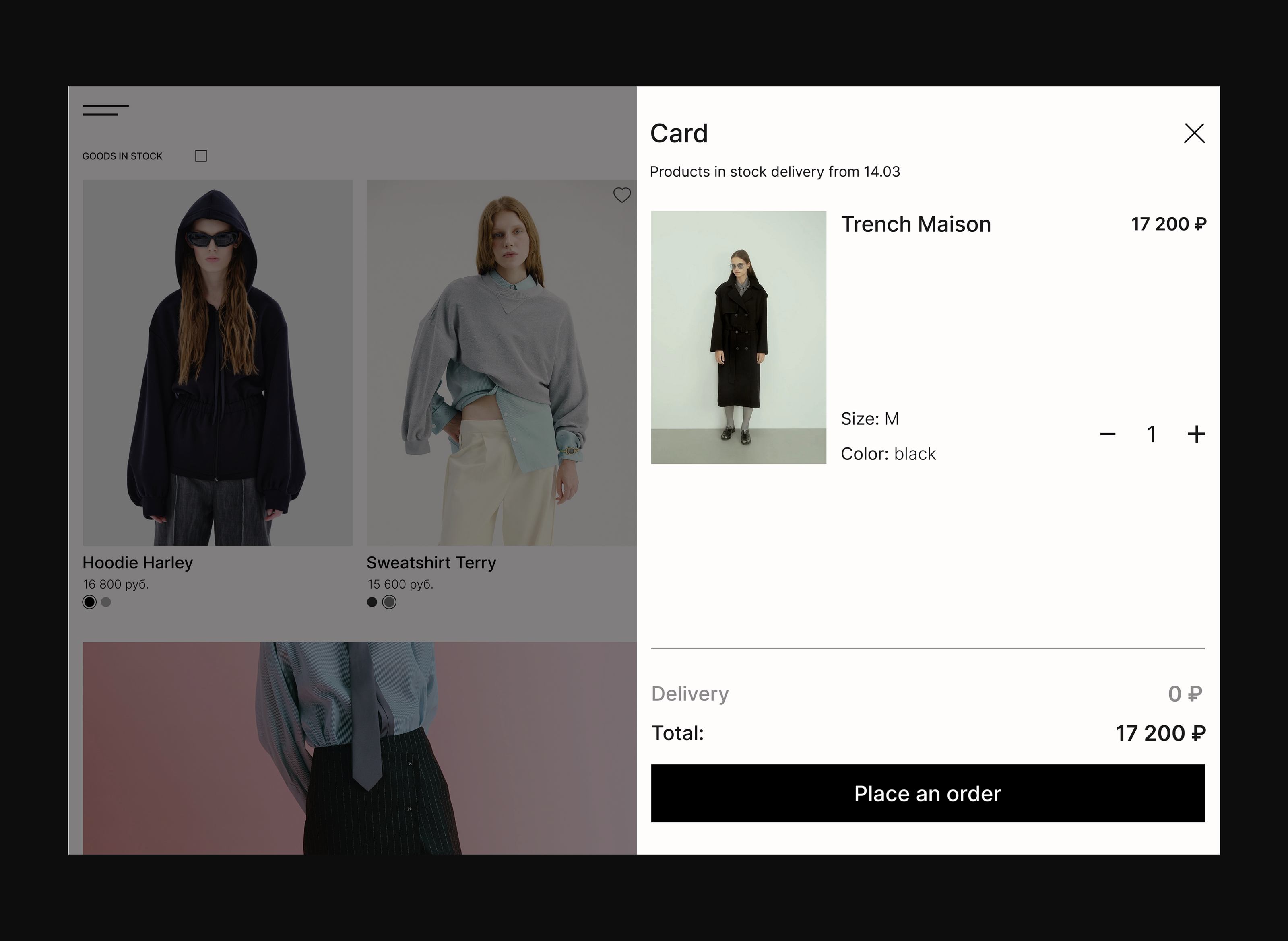Add Sweatshirt Terry to favorites heart
This screenshot has width=1288, height=941.
pos(622,196)
